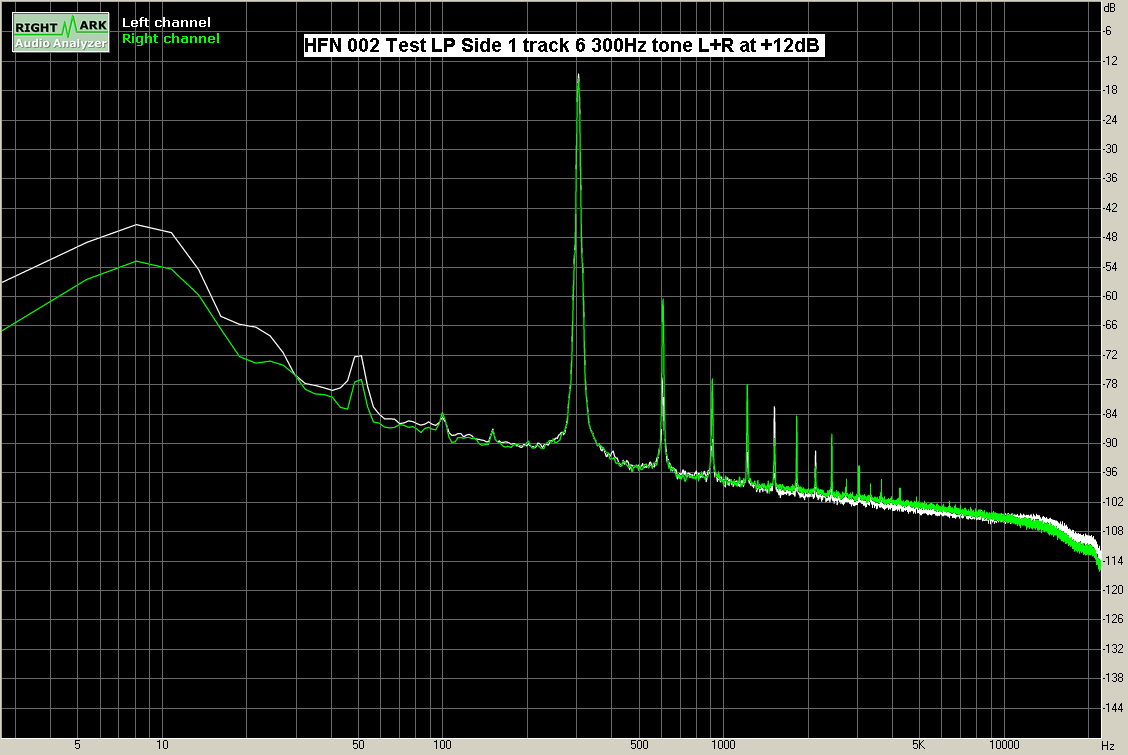Click the -72 dB axis value
The height and width of the screenshot is (755, 1128).
1110,354
